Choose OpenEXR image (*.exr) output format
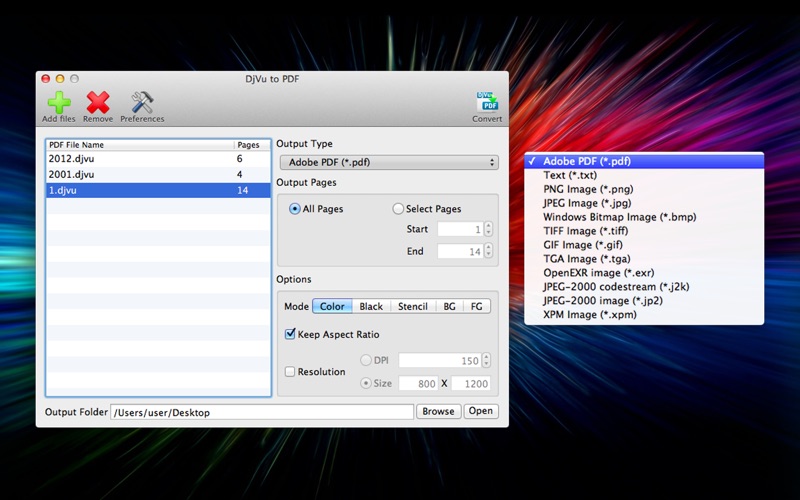Screen dimensions: 800x500 coord(644,272)
